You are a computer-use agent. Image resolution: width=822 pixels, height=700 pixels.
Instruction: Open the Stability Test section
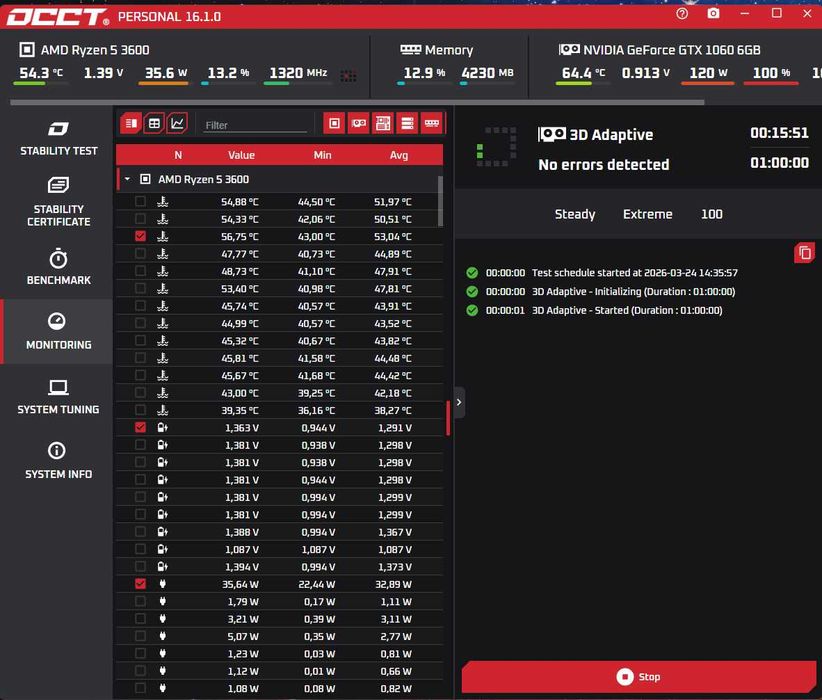(x=58, y=138)
